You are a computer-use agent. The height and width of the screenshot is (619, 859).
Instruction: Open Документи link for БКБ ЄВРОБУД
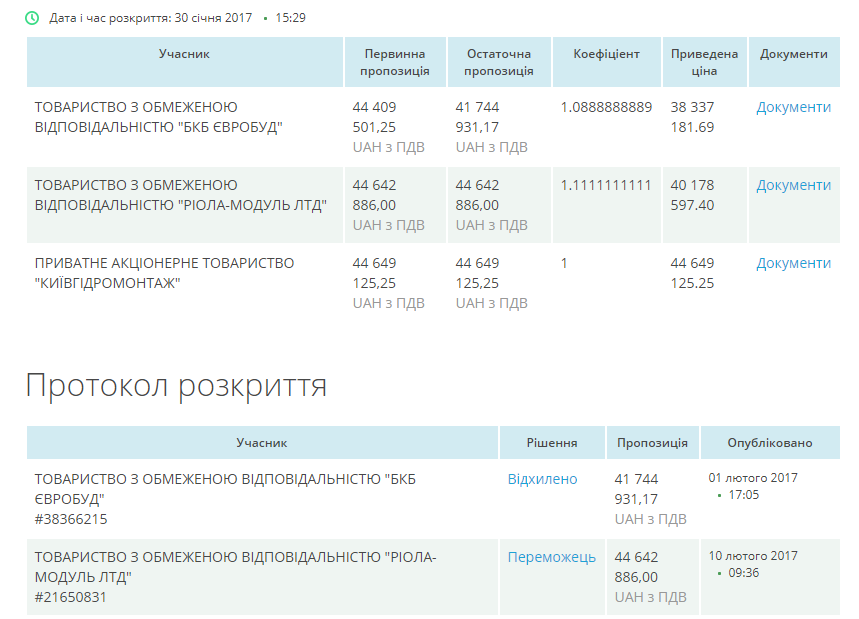pyautogui.click(x=793, y=107)
